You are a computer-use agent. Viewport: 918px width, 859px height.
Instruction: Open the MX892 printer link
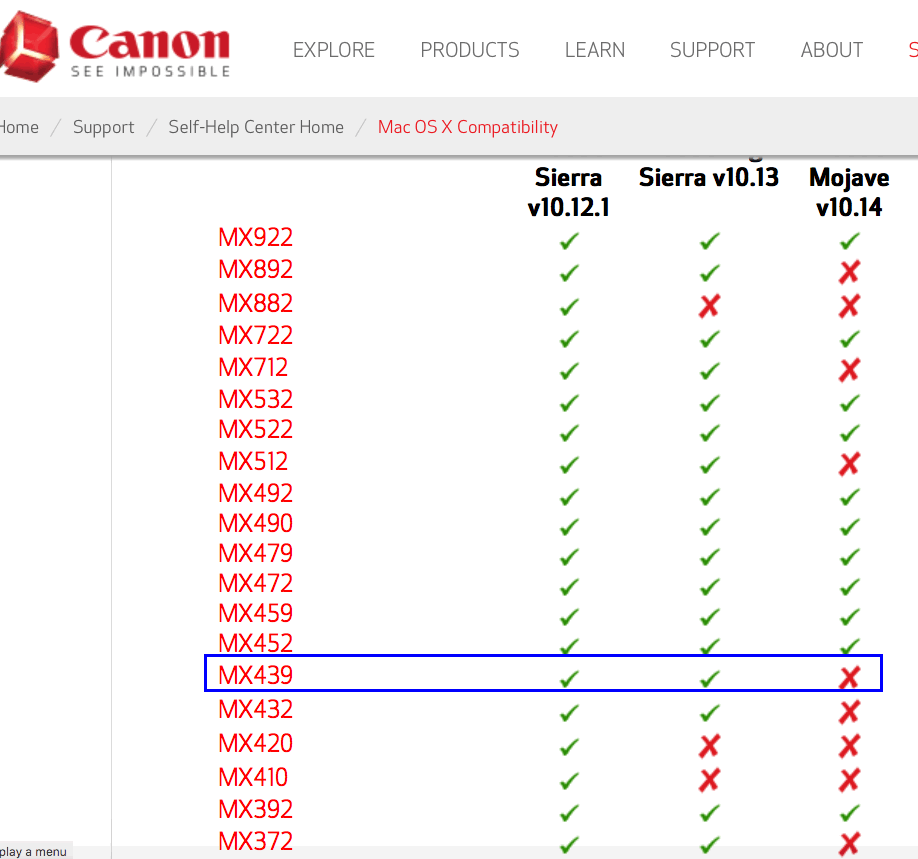click(x=255, y=270)
